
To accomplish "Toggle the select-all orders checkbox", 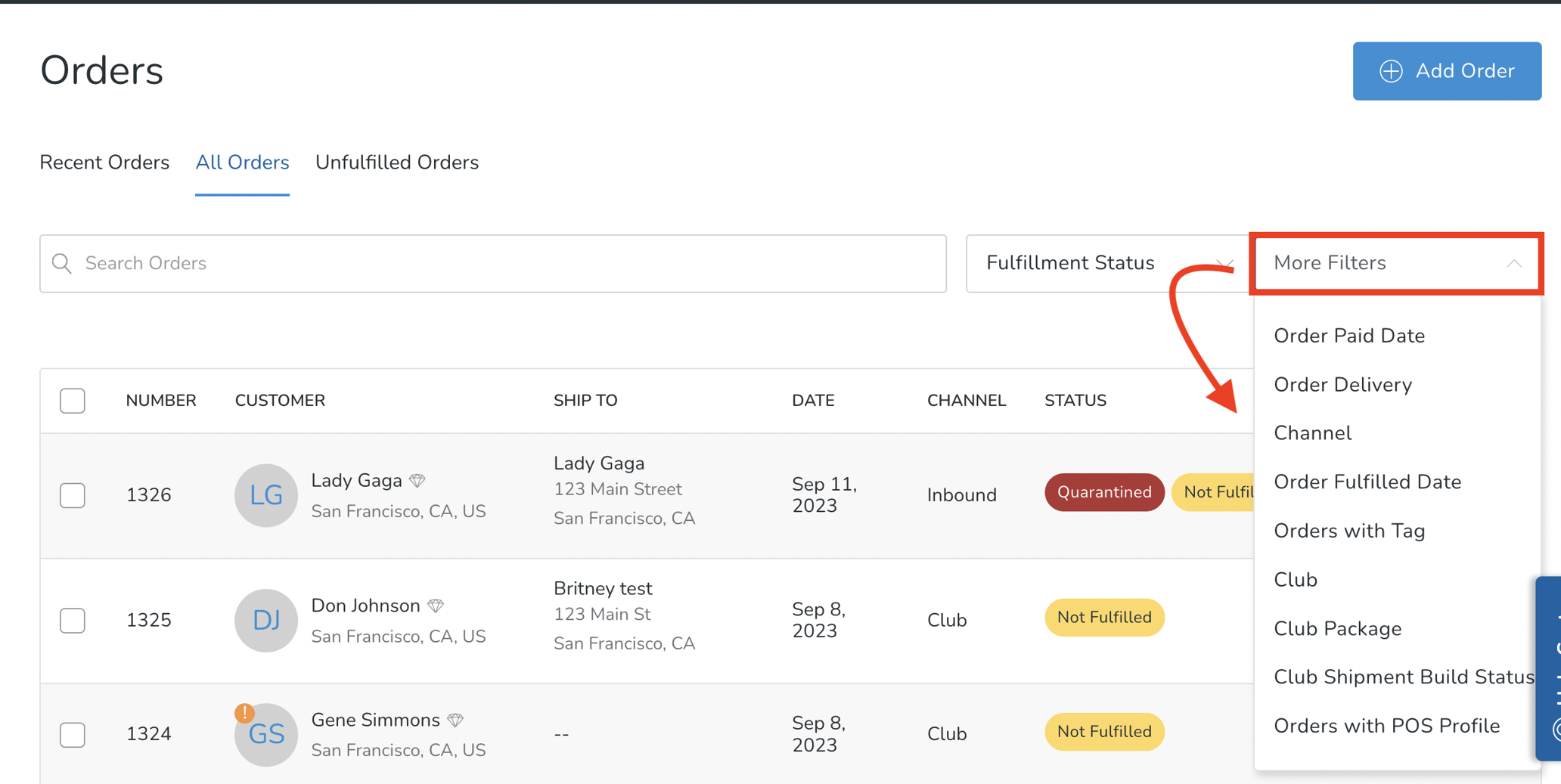I will (73, 401).
